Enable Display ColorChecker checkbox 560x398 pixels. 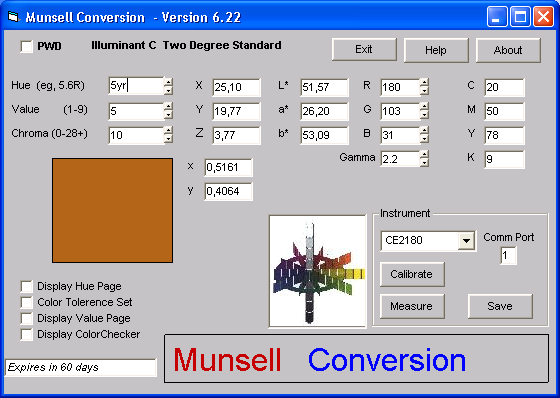point(26,334)
